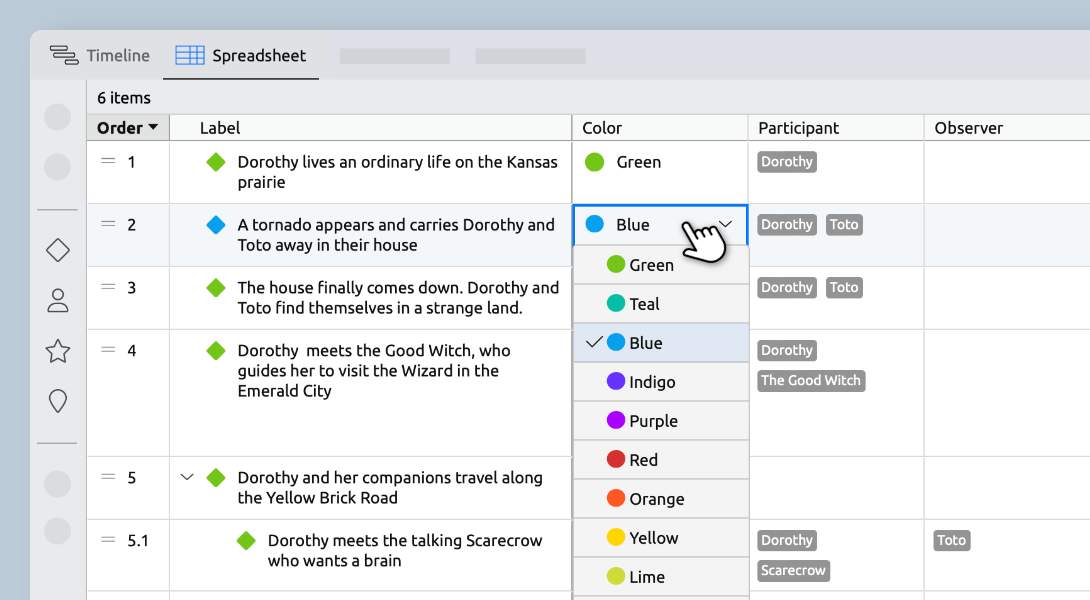The width and height of the screenshot is (1090, 600).
Task: Click the Participant column header
Action: point(836,128)
